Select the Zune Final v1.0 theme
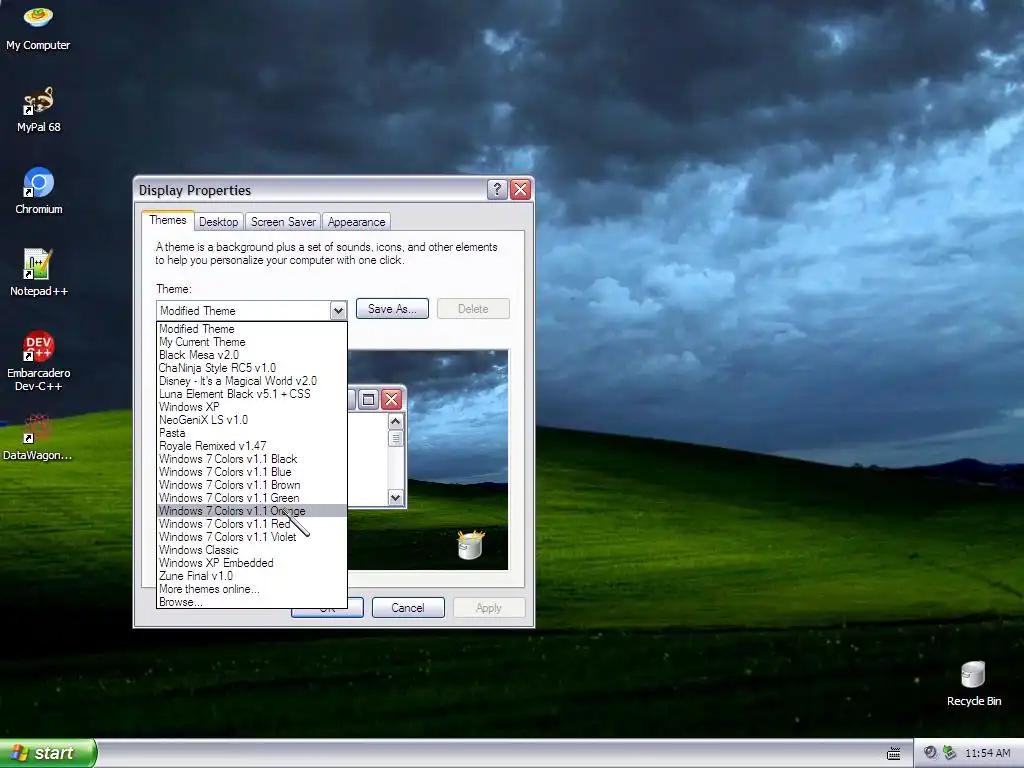This screenshot has height=768, width=1024. (x=251, y=576)
